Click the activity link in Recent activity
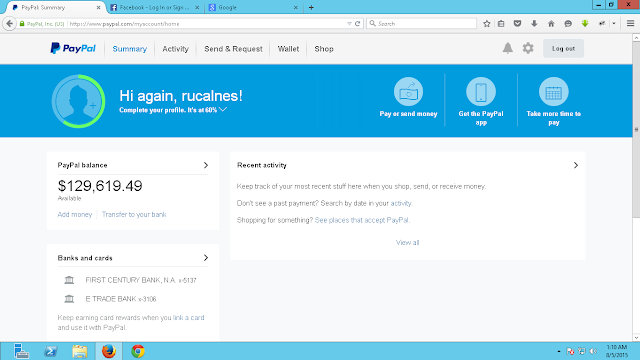640x360 pixels. tap(401, 203)
